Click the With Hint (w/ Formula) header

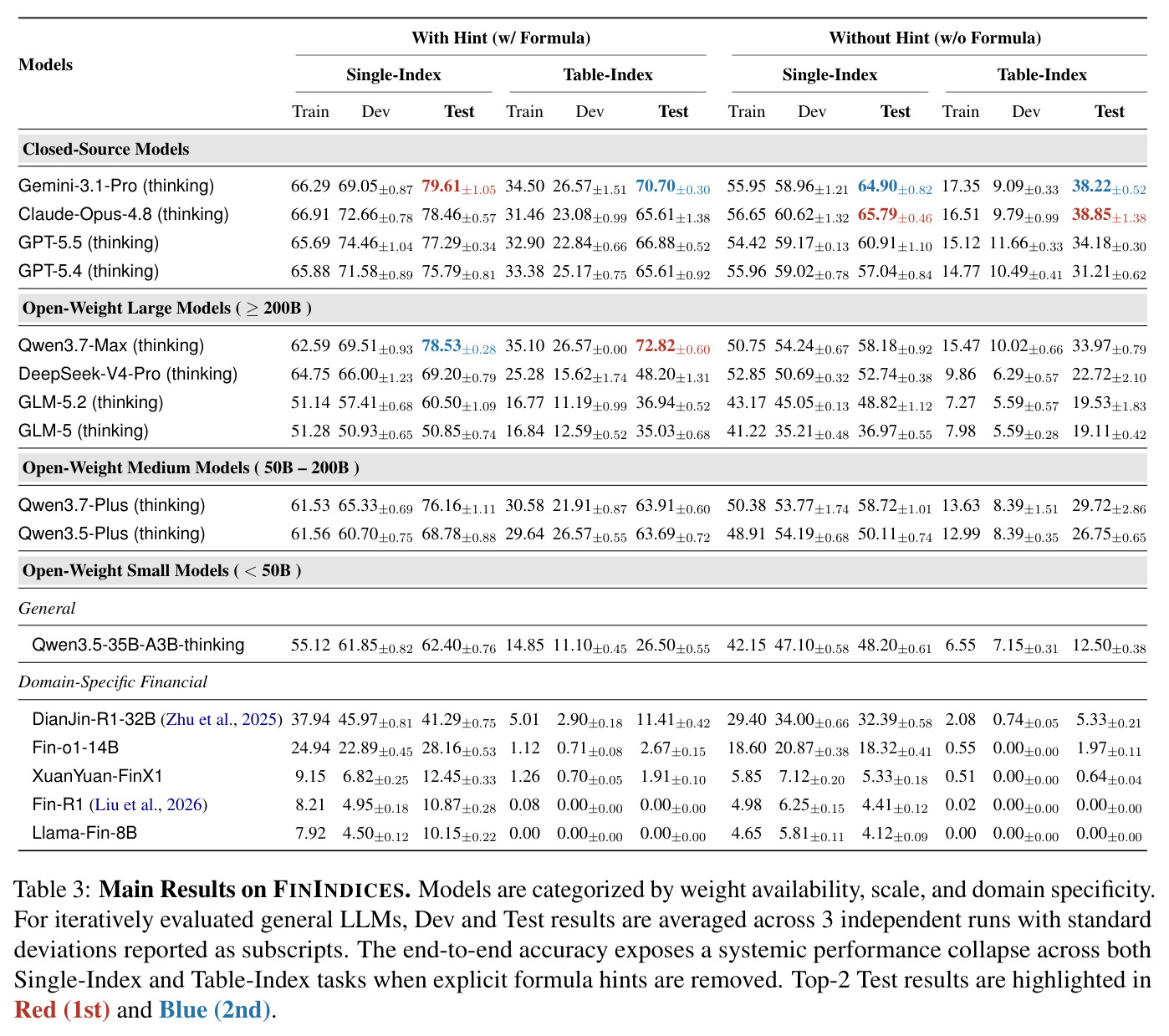pyautogui.click(x=501, y=38)
